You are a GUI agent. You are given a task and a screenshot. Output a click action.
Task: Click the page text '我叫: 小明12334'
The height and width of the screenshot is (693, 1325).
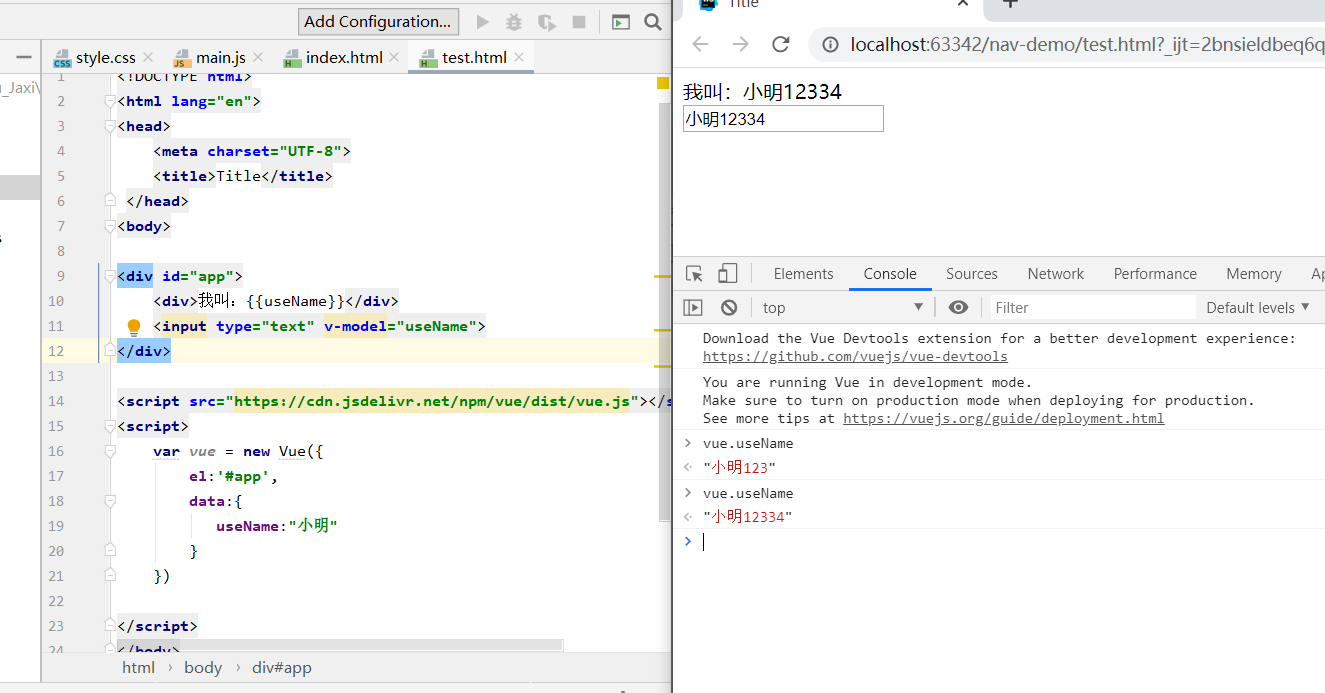click(x=762, y=92)
